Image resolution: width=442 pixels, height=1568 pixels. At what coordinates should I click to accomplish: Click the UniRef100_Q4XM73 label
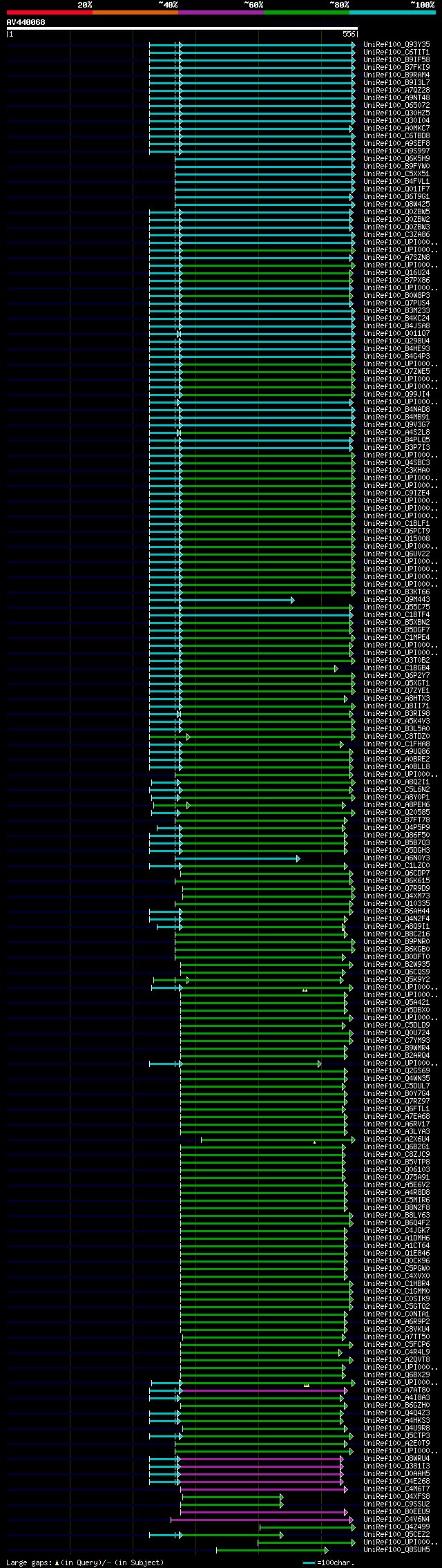pos(396,896)
